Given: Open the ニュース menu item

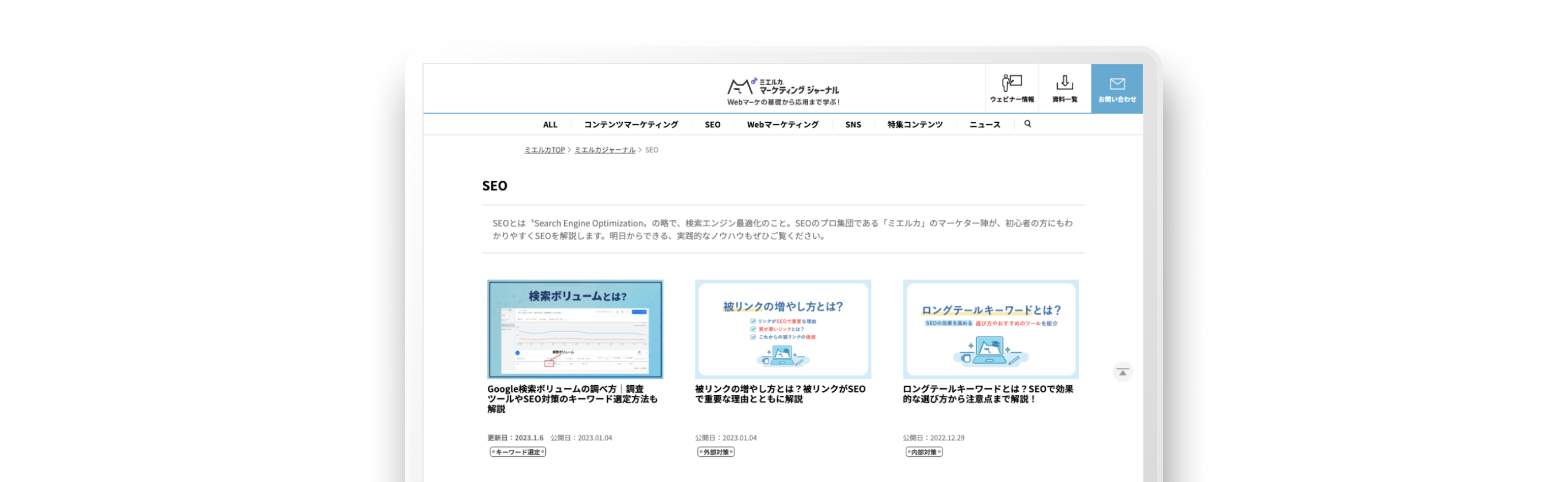Looking at the screenshot, I should tap(984, 125).
